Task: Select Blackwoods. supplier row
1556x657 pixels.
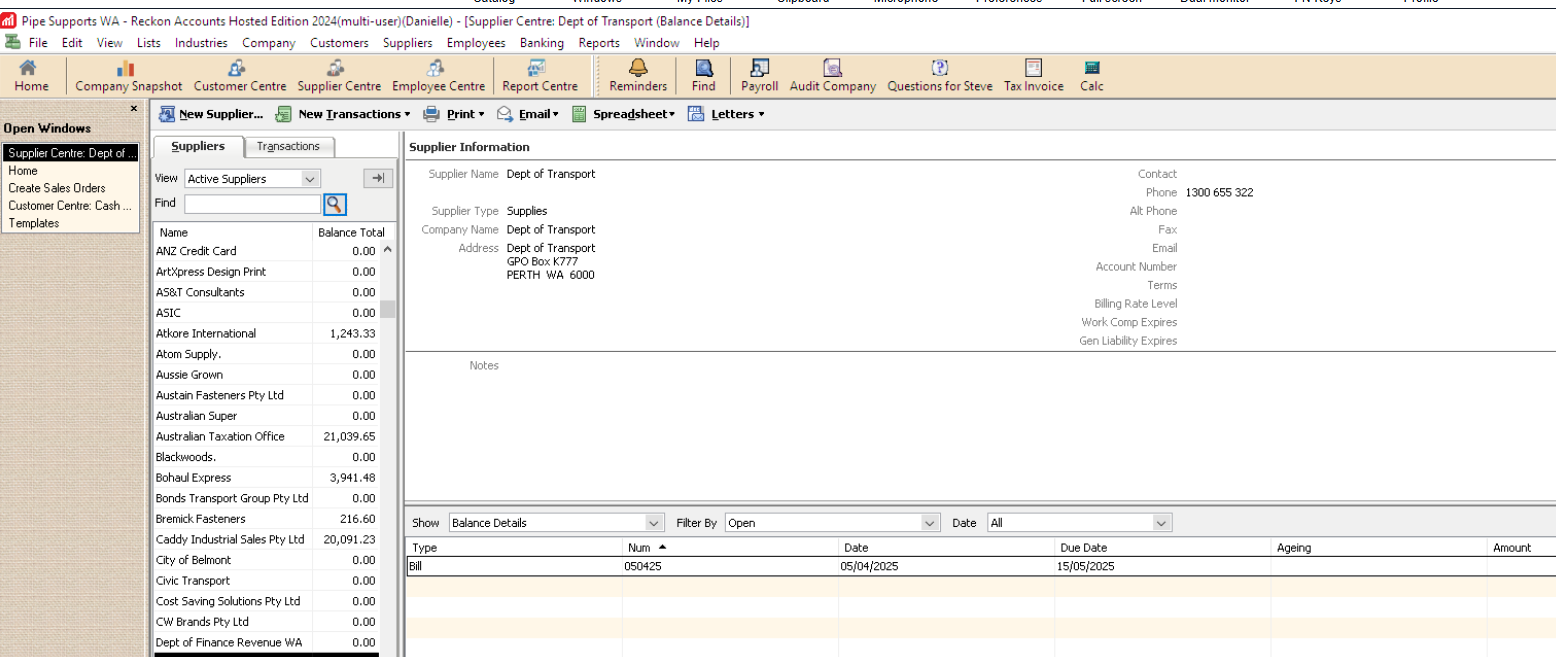Action: point(266,457)
